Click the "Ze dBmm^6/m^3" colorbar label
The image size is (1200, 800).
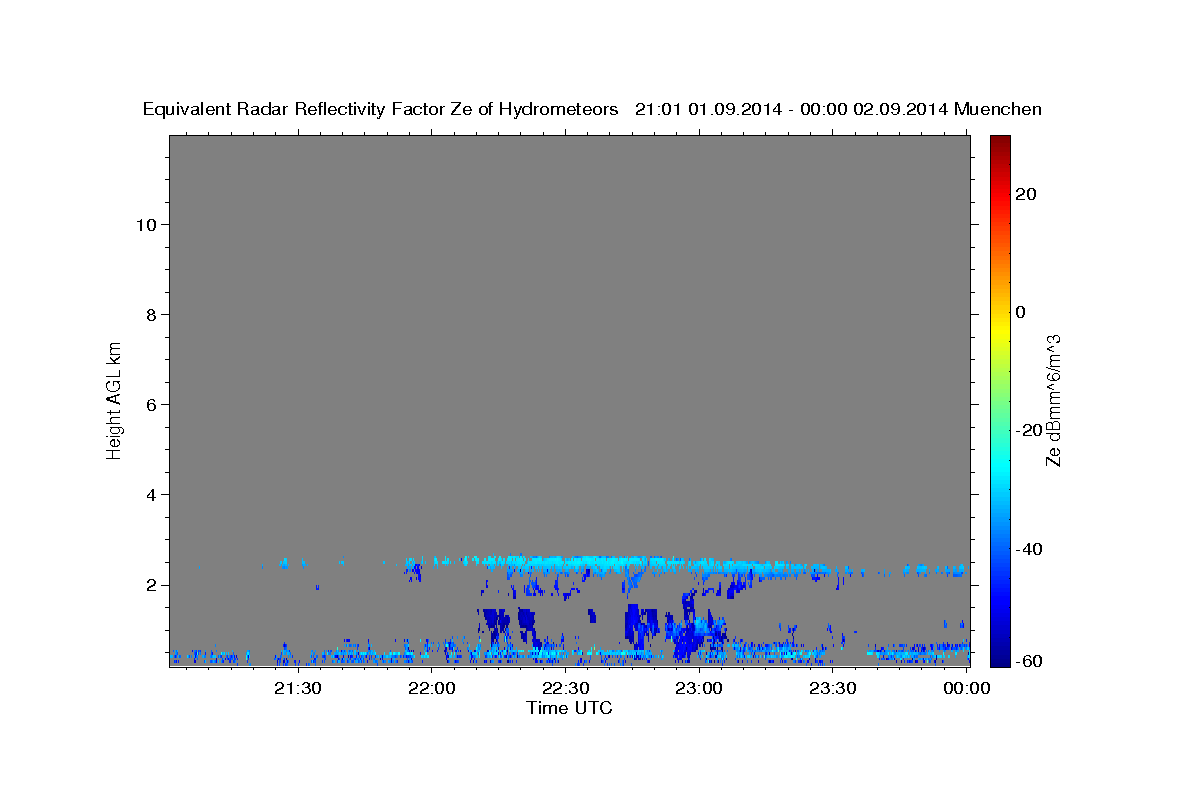1052,400
